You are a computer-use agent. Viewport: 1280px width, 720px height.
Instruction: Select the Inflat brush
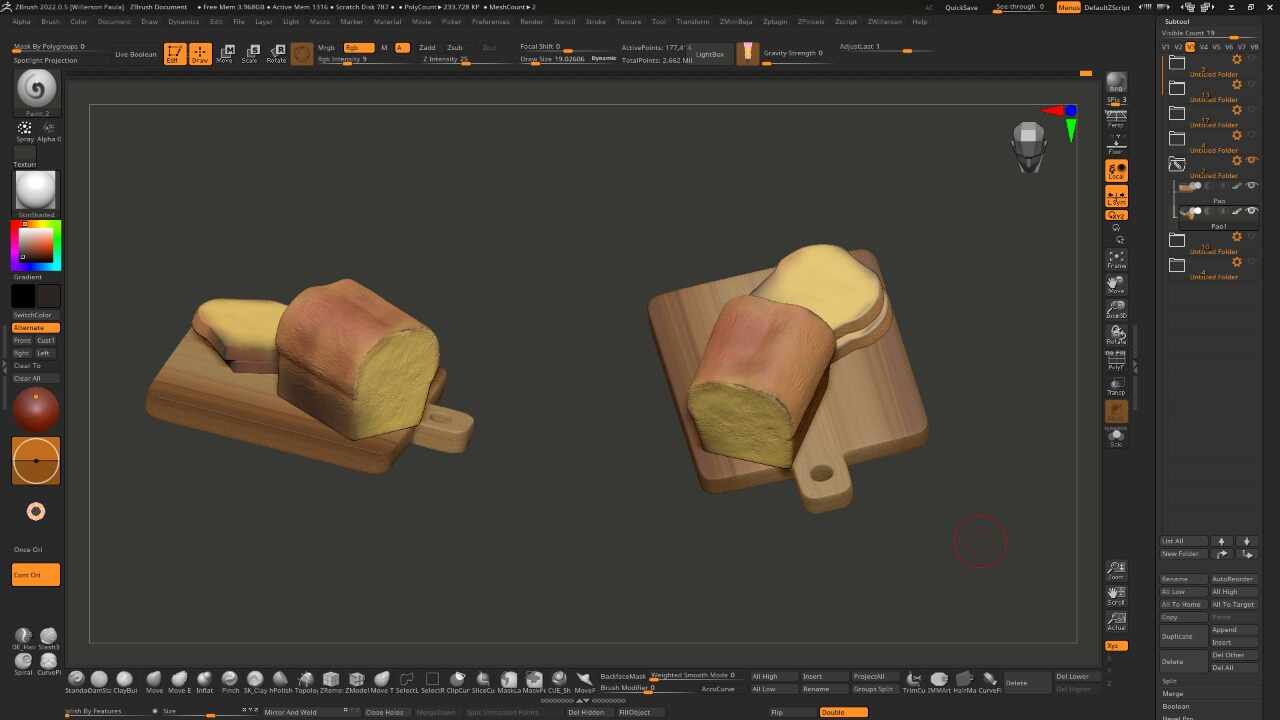pyautogui.click(x=204, y=681)
